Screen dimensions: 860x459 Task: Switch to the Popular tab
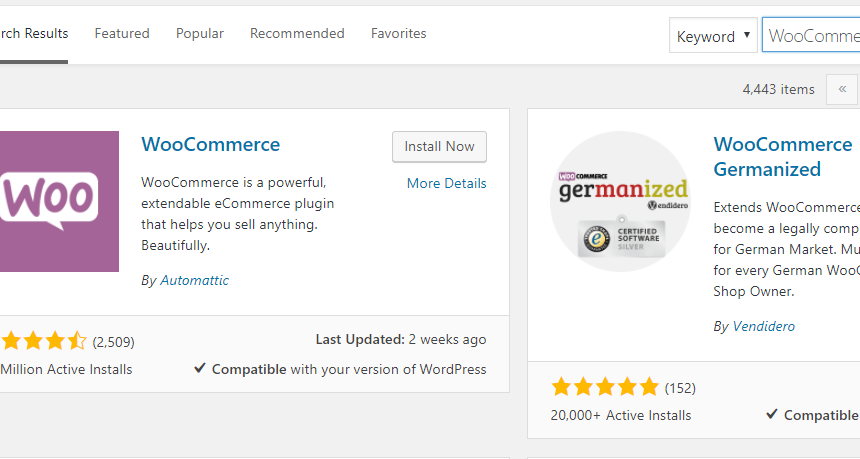[200, 33]
